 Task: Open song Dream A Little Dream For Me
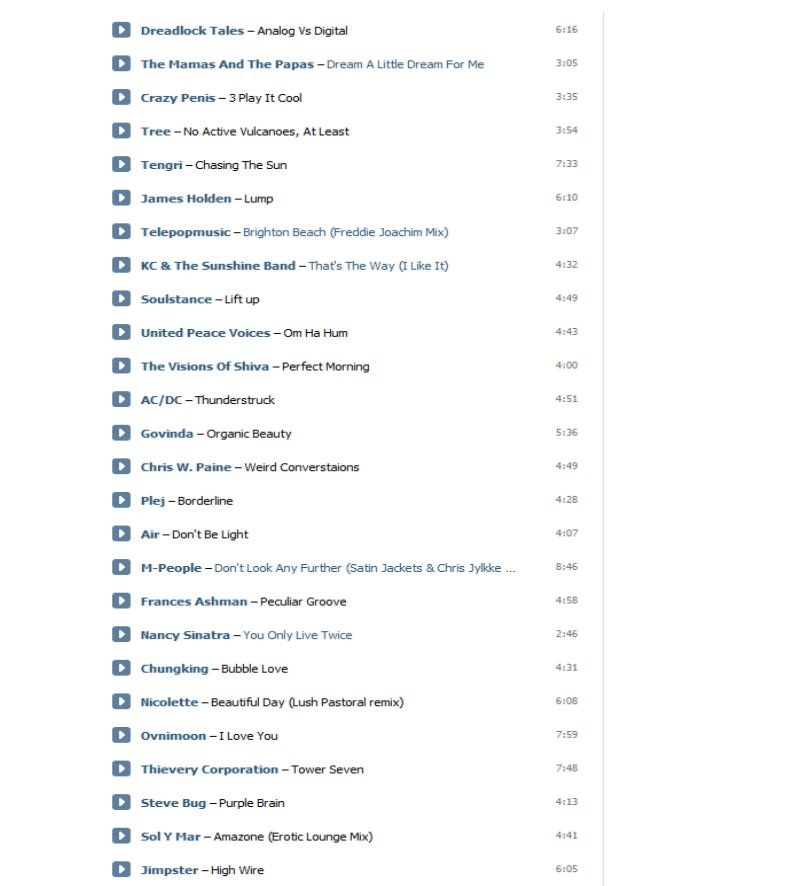(x=405, y=64)
